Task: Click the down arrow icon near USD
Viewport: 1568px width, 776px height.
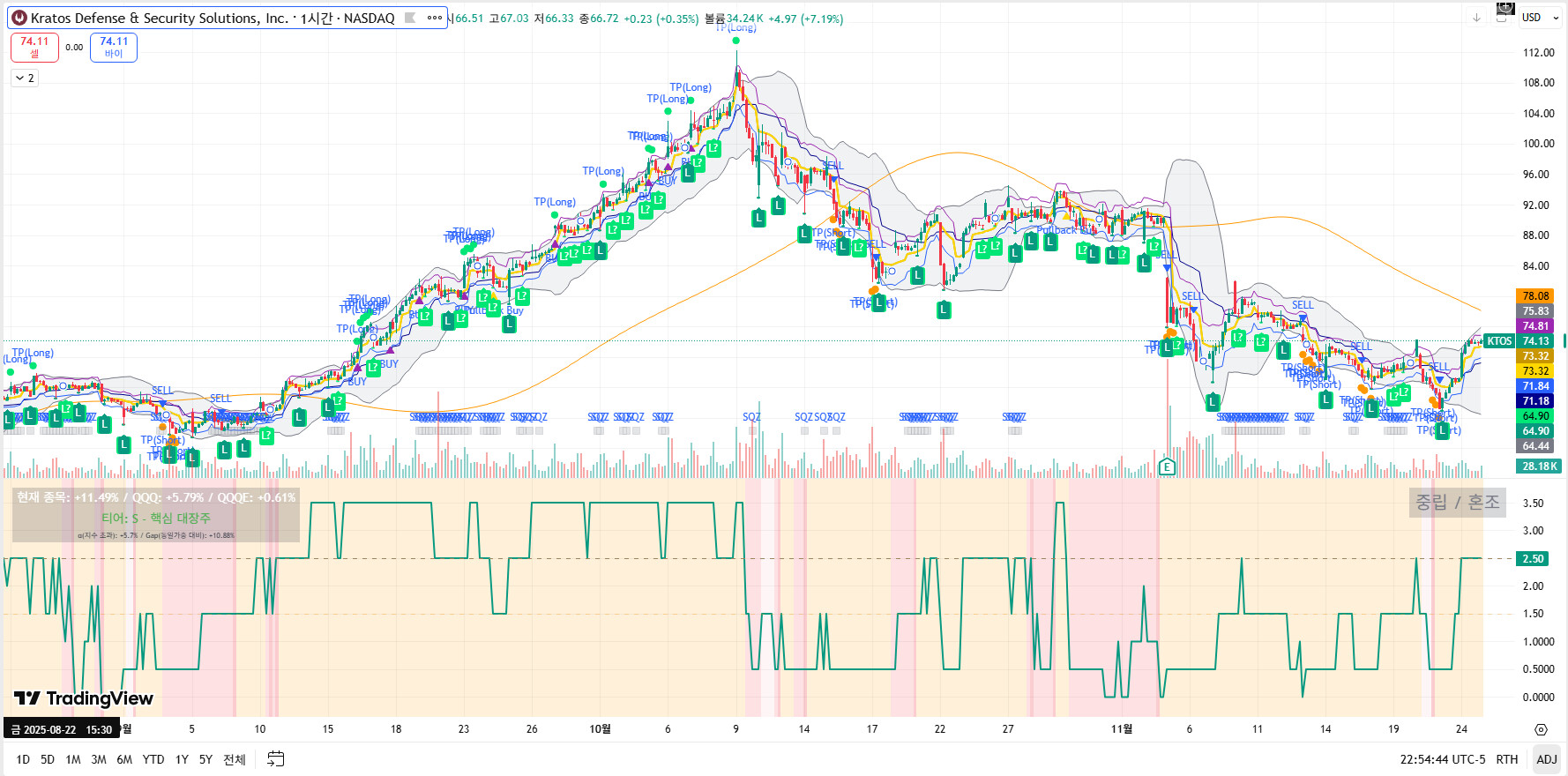Action: 1476,18
